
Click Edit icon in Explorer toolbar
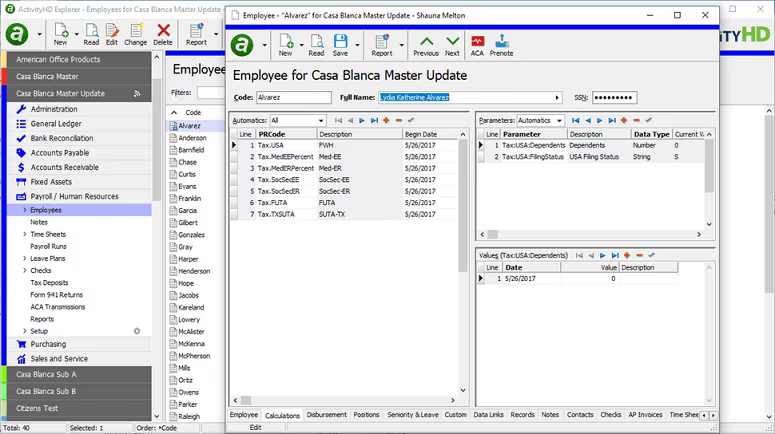(x=112, y=35)
